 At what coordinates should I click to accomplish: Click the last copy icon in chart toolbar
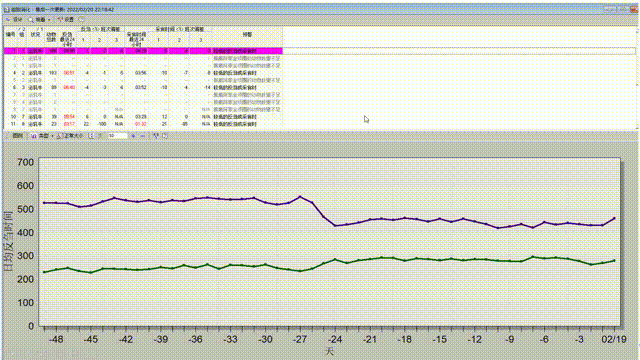[x=165, y=136]
